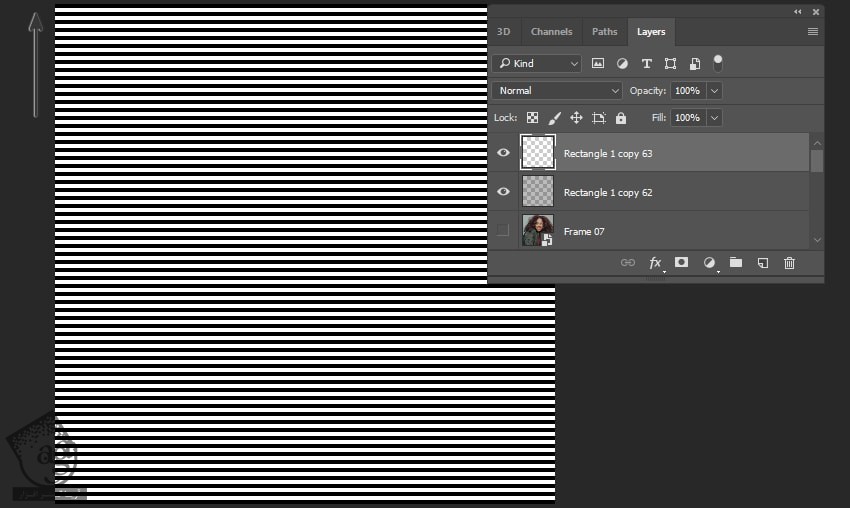Viewport: 850px width, 508px height.
Task: Toggle the layer filtering switch
Action: tap(717, 63)
